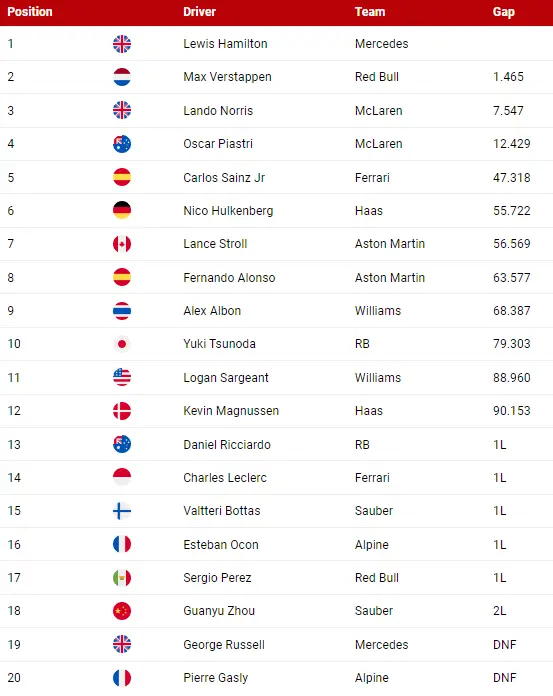553x696 pixels.
Task: Select the Team column header
Action: [x=370, y=12]
